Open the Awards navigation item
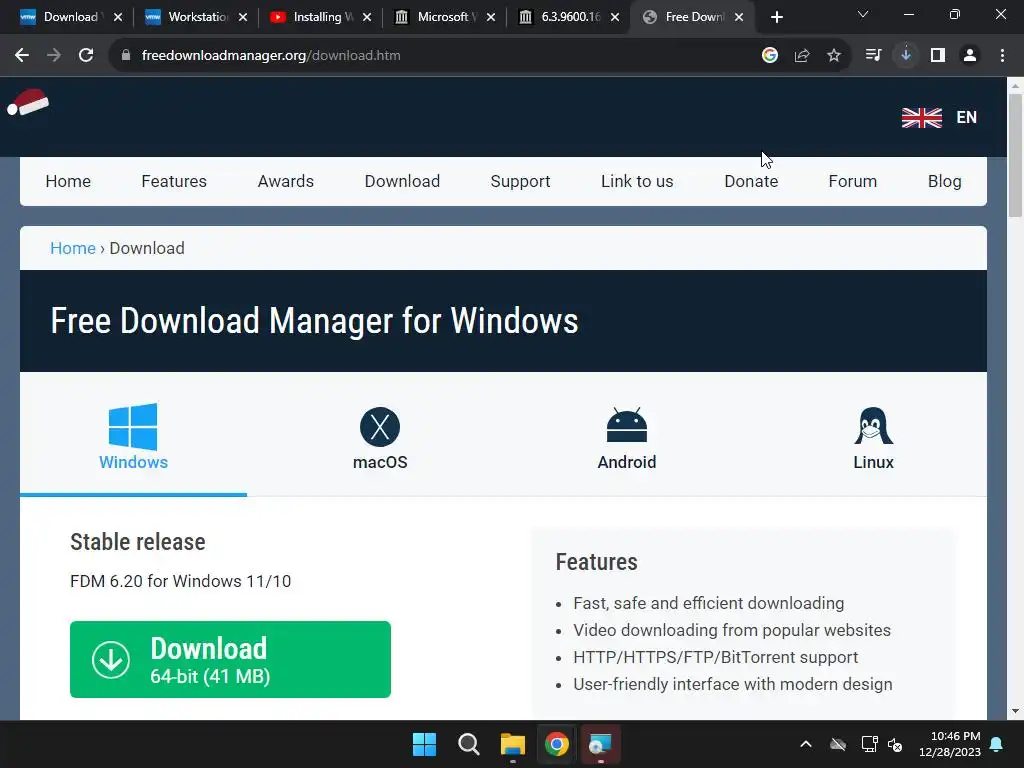 (x=285, y=182)
